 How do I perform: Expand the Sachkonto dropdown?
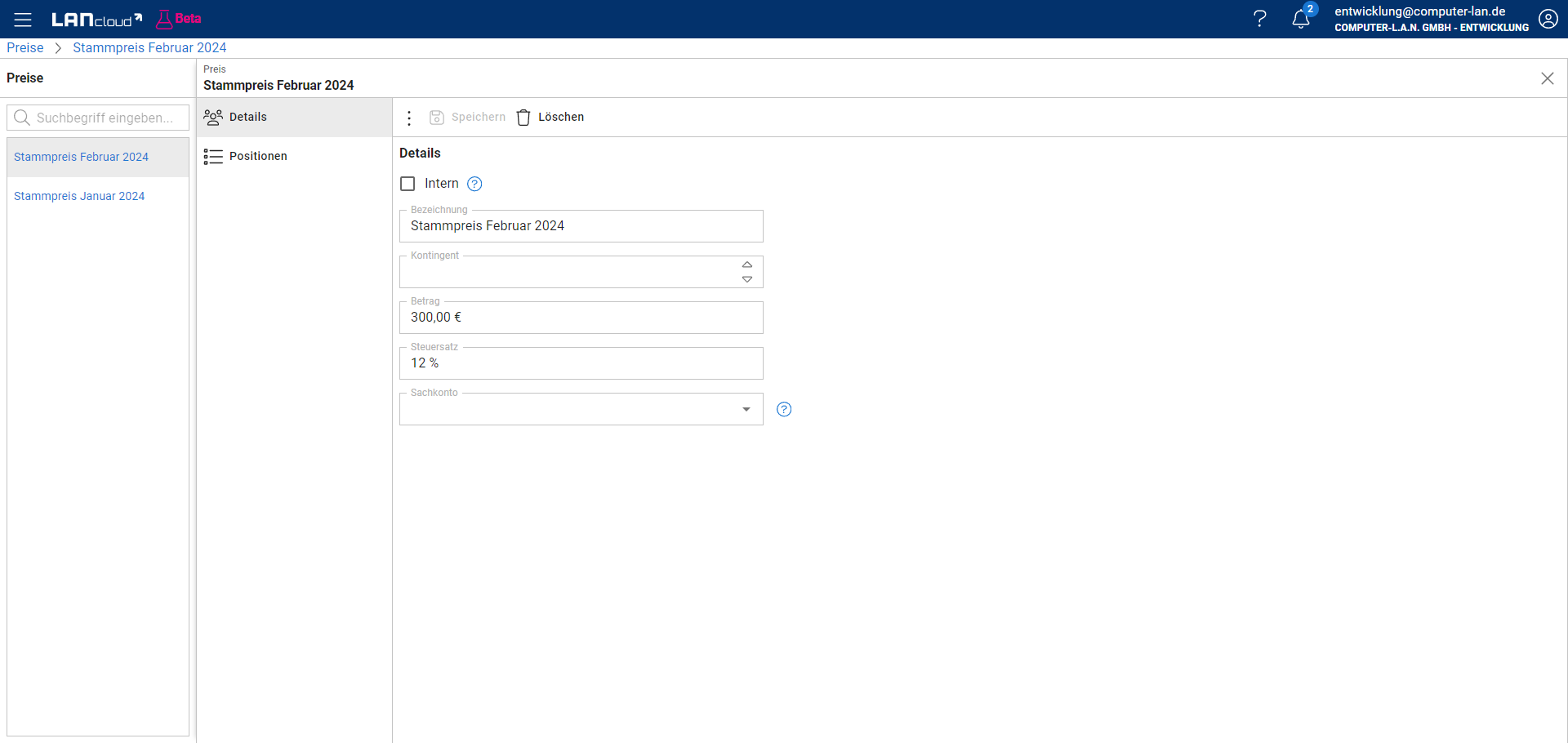[x=746, y=409]
